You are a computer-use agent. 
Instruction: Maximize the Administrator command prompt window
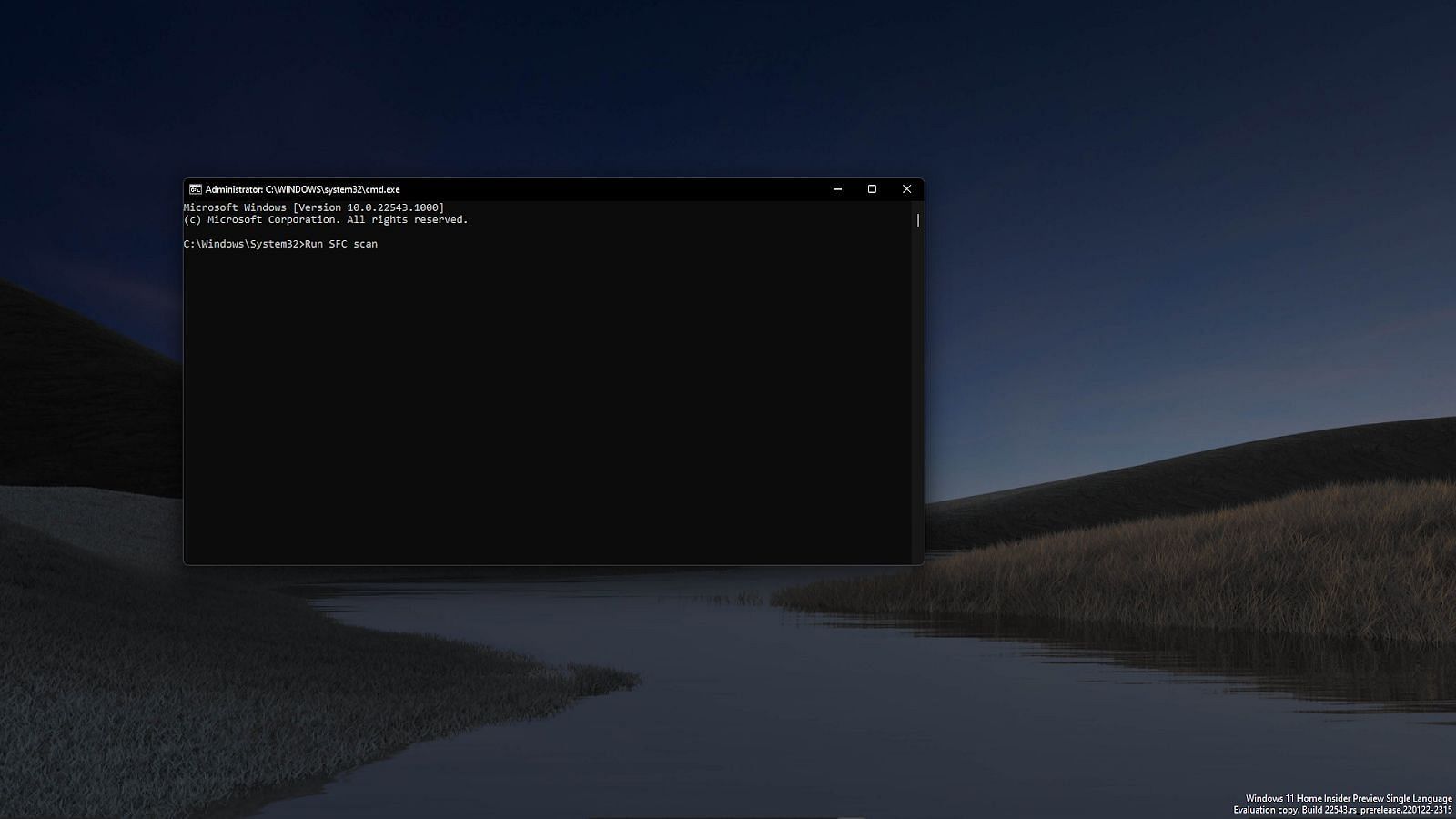872,189
